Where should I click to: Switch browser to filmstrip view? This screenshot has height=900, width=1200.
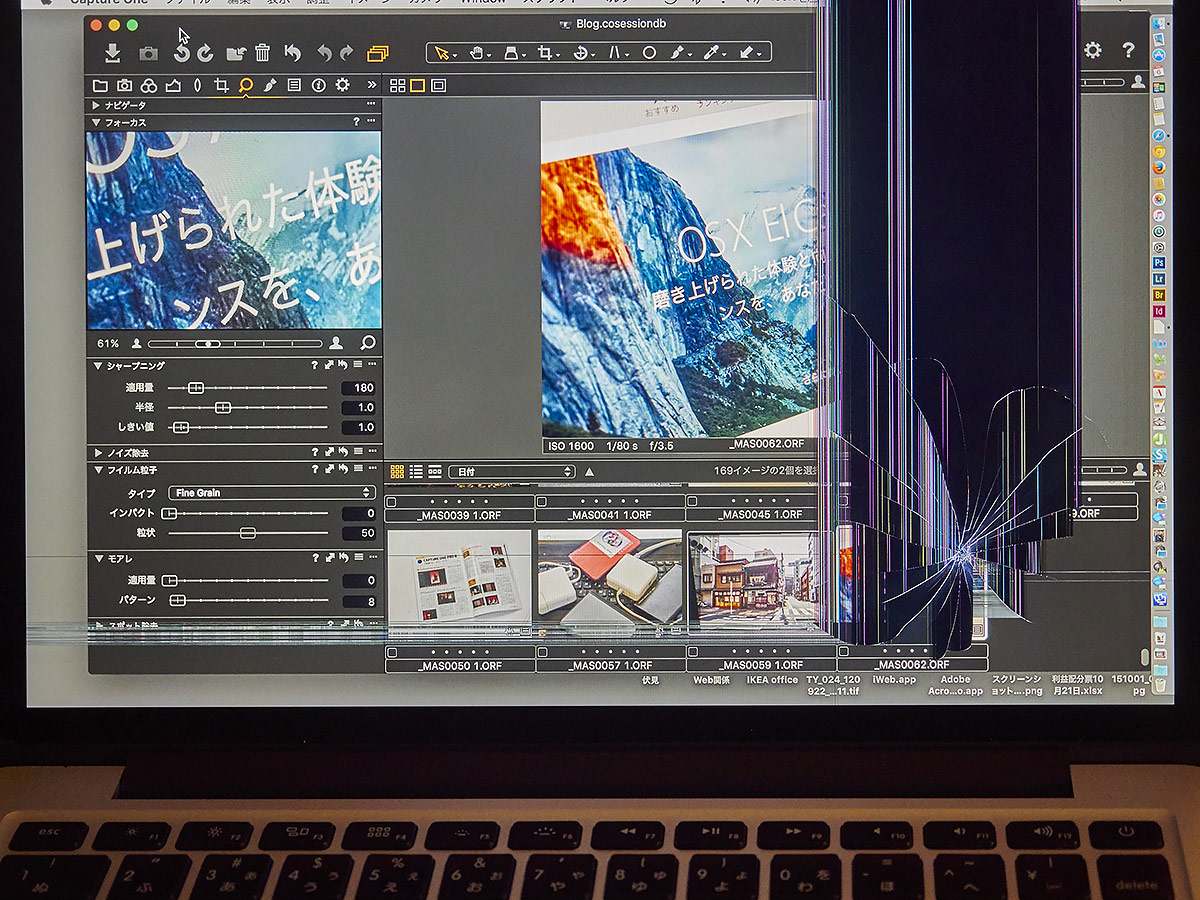pos(435,471)
